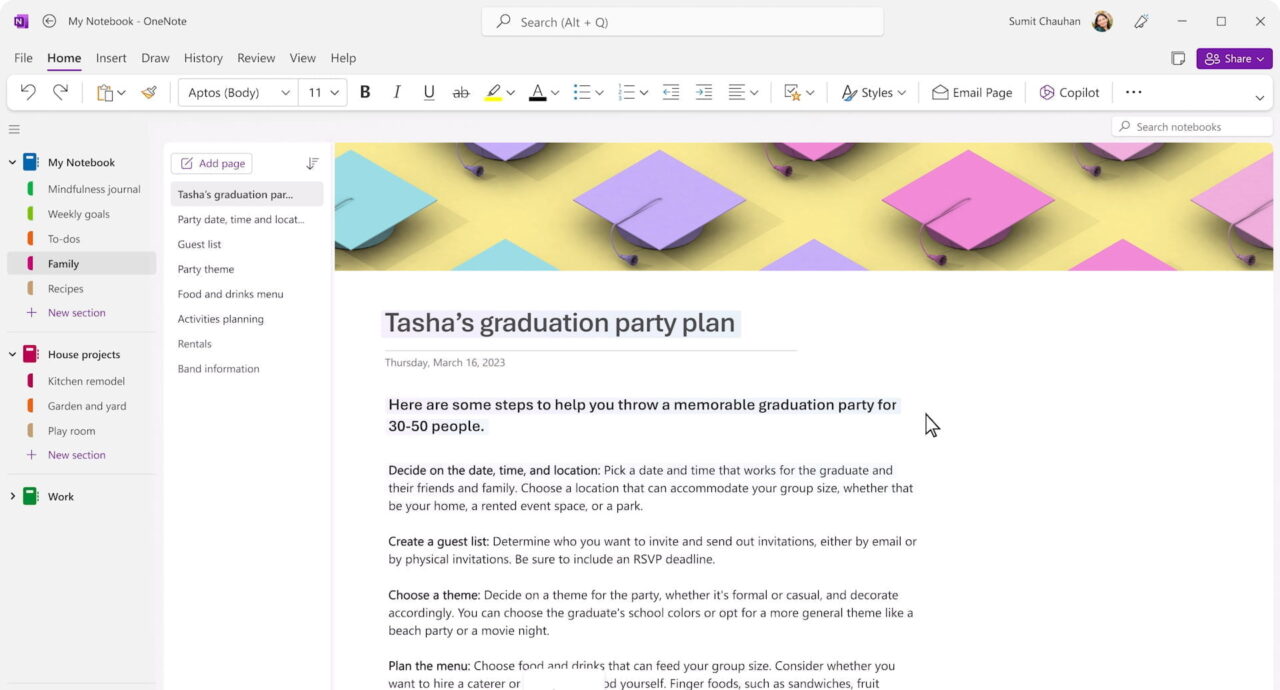Expand the Work notebook
Viewport: 1280px width, 690px height.
[12, 495]
